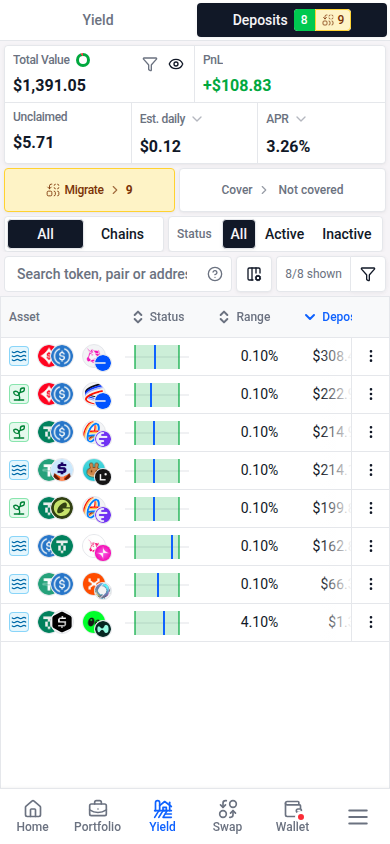
Task: Switch to the Yield top tab
Action: (x=98, y=20)
